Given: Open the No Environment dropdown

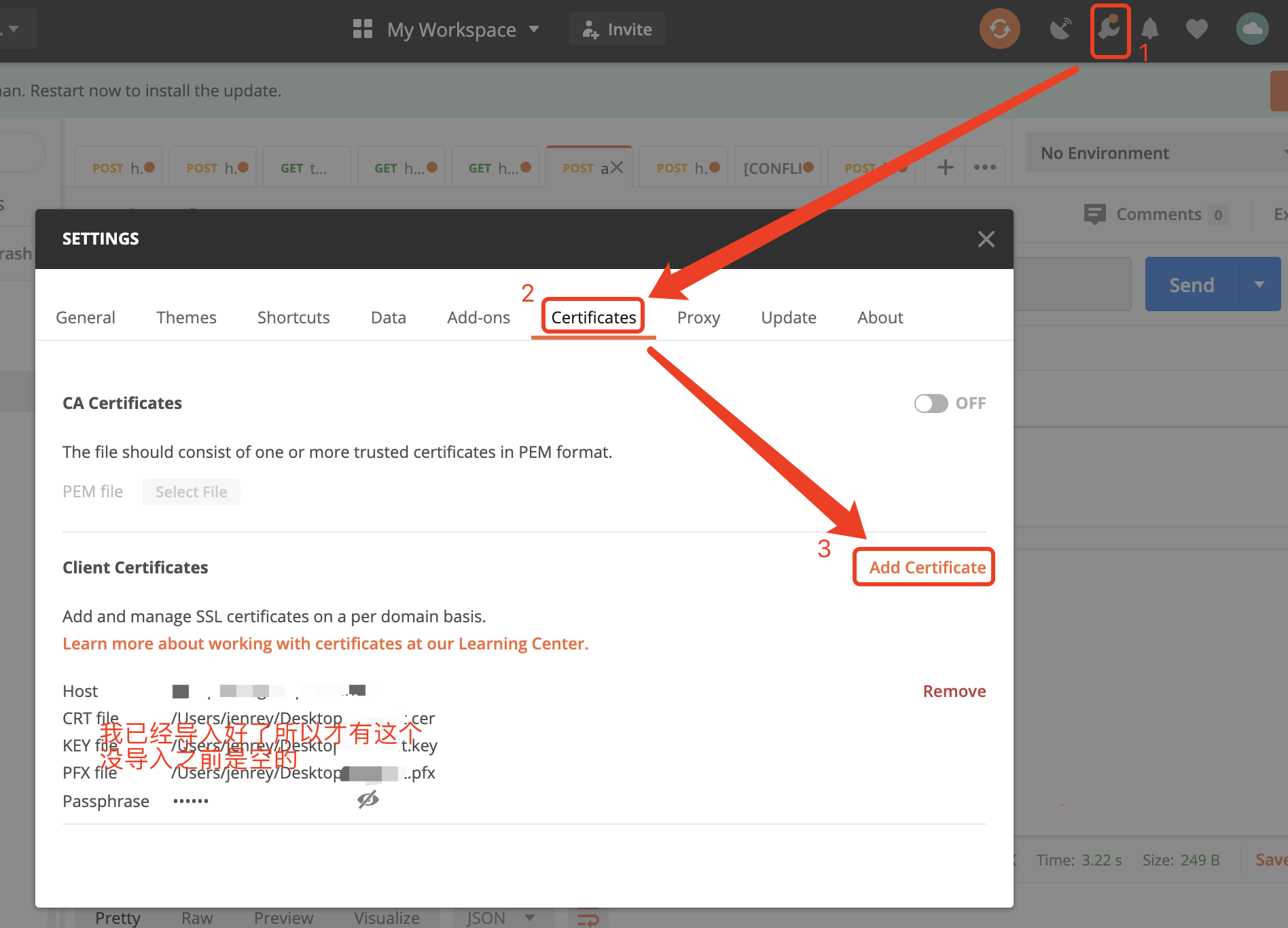Looking at the screenshot, I should pyautogui.click(x=1156, y=153).
